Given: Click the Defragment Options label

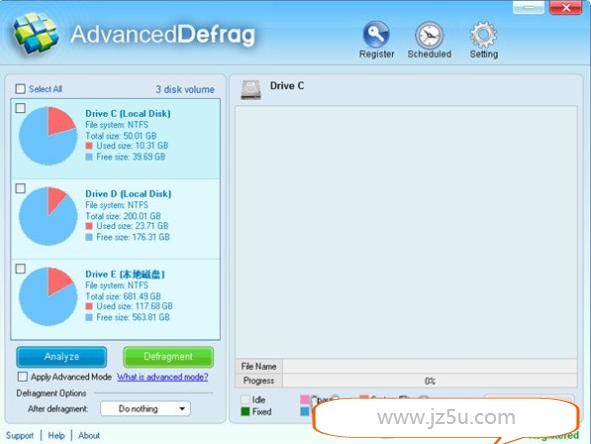Looking at the screenshot, I should (51, 393).
